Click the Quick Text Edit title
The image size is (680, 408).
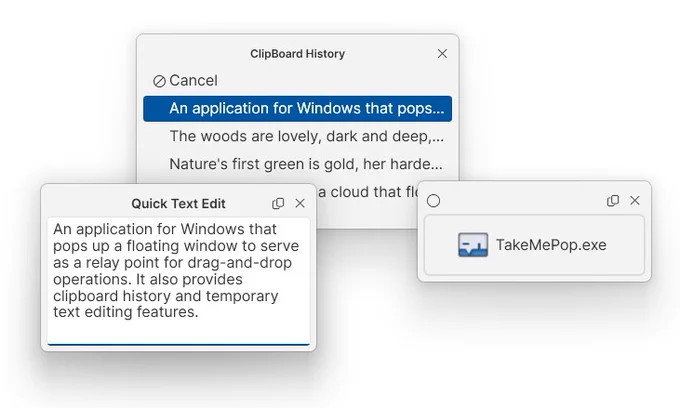[178, 204]
